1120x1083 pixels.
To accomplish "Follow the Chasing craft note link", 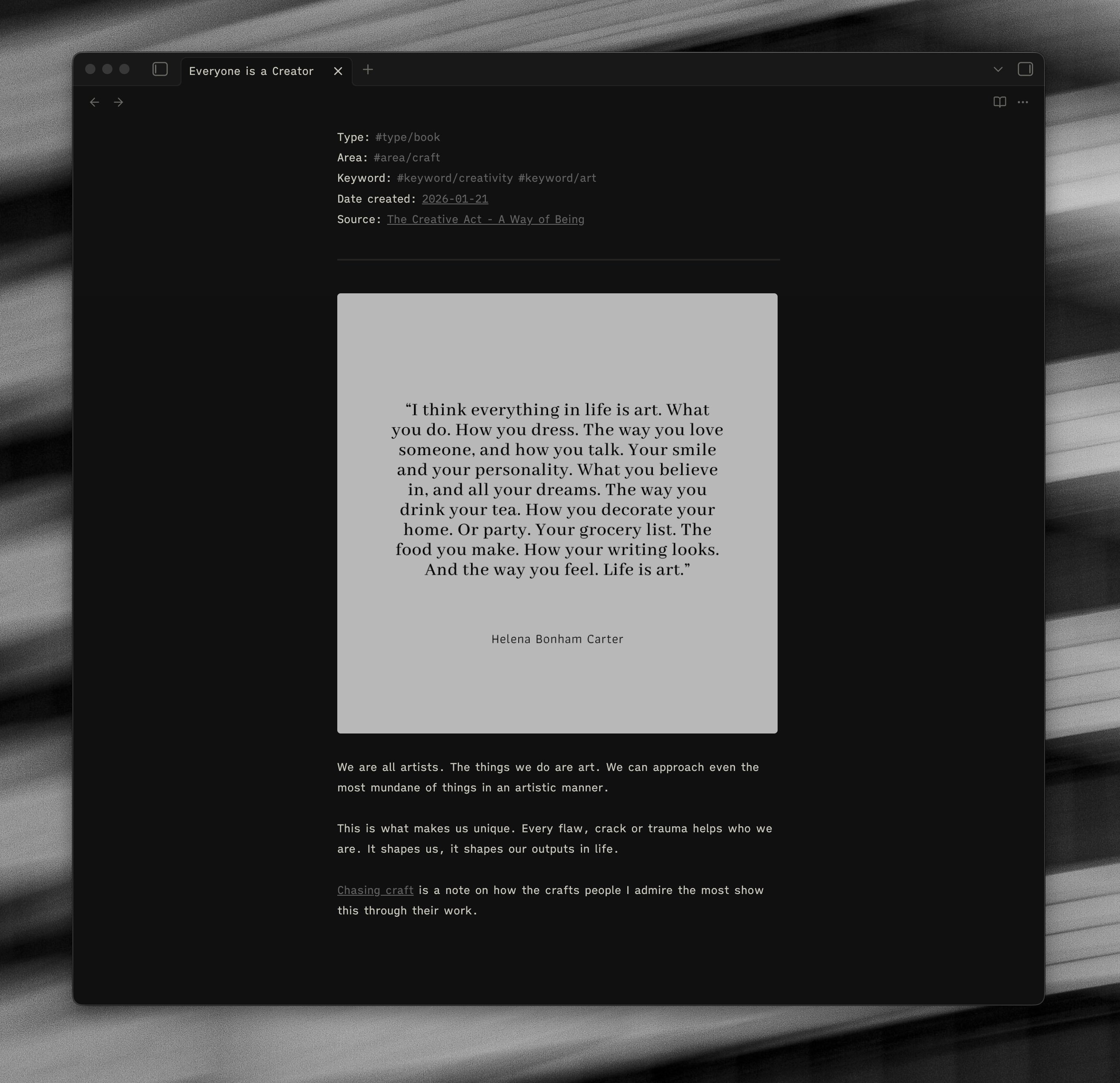I will click(x=376, y=890).
